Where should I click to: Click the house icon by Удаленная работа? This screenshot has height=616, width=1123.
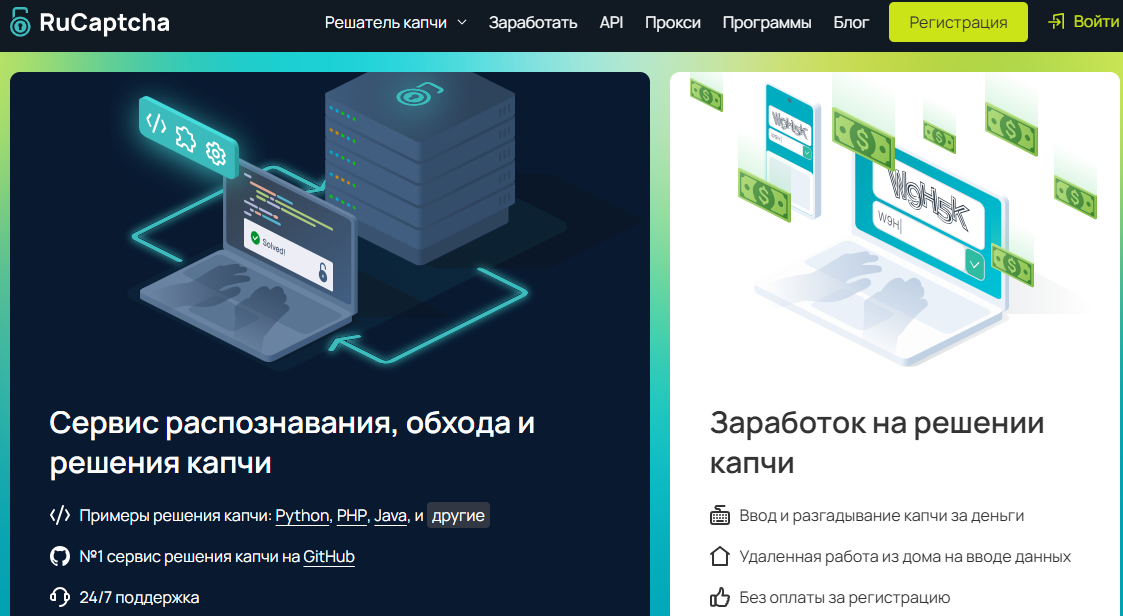click(720, 557)
